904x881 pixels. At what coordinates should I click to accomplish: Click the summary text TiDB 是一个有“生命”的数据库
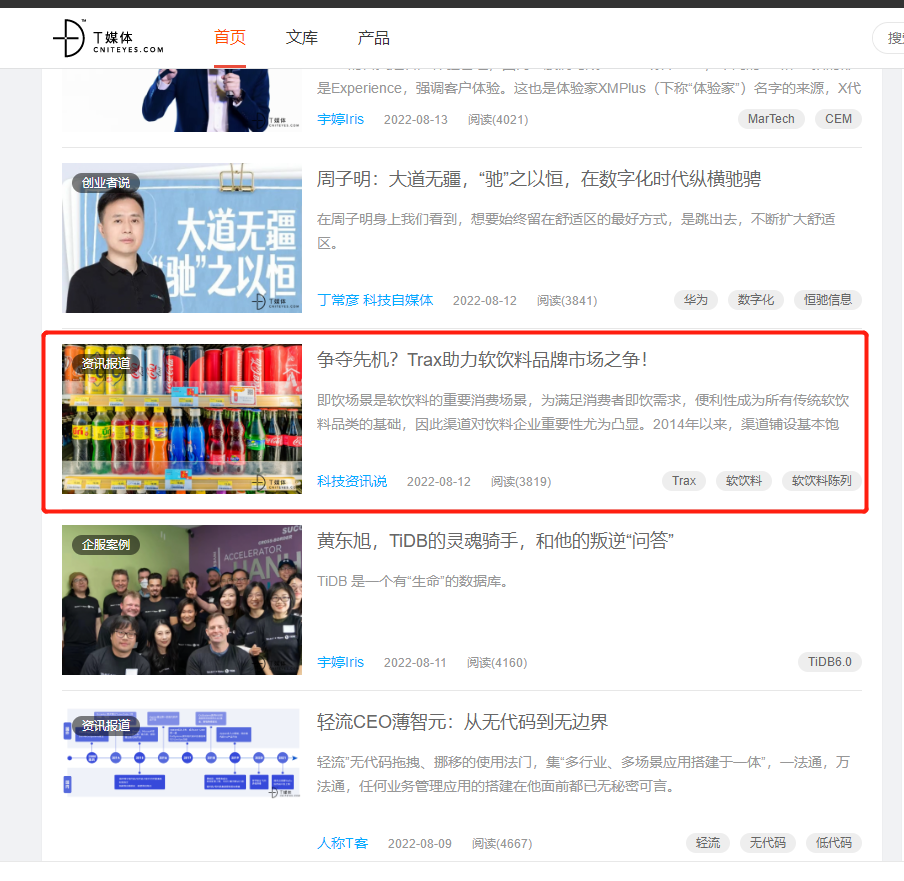point(413,581)
